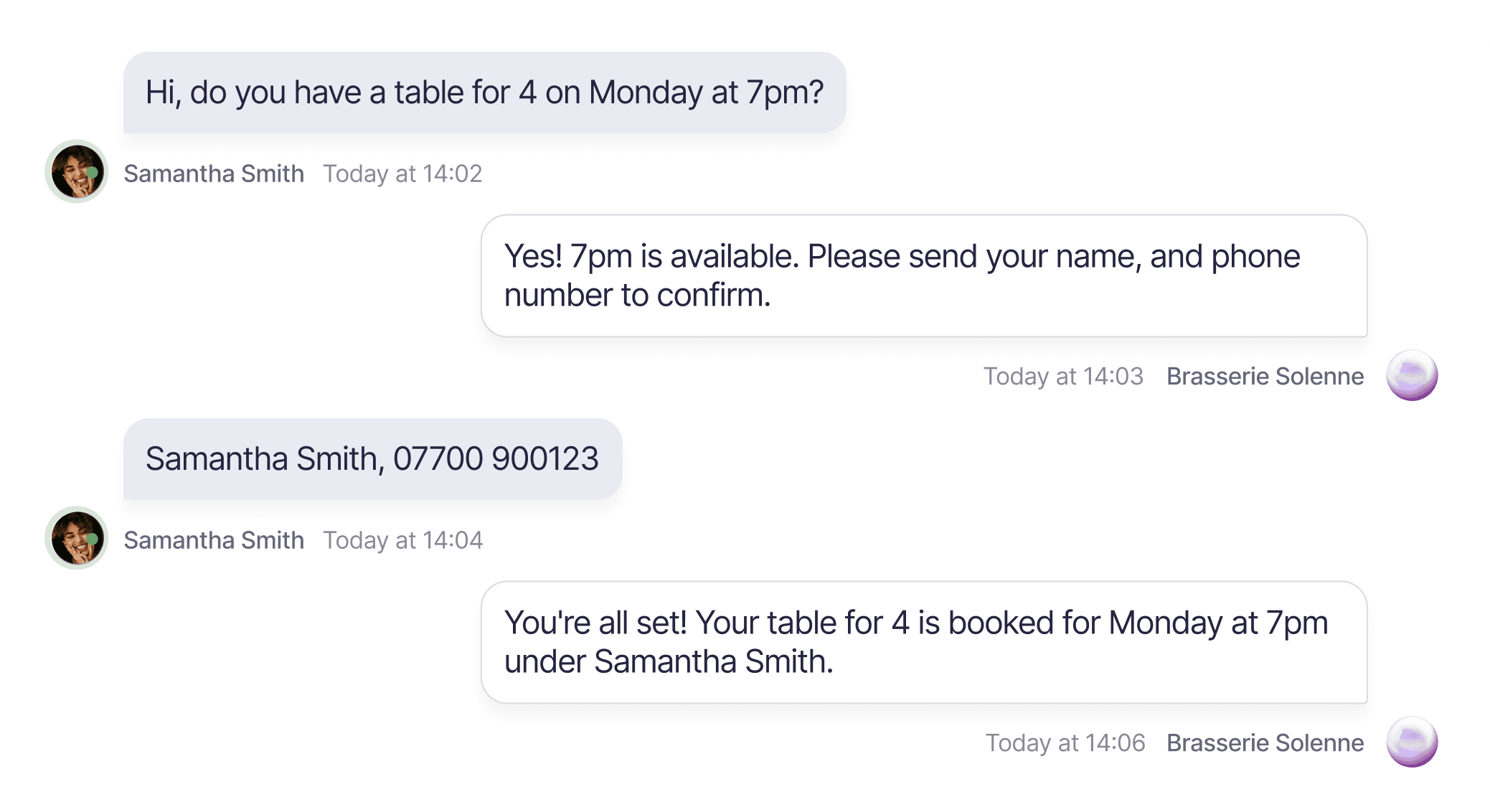Click the "Today at 14:03" timestamp
The image size is (1490, 812).
tap(1063, 377)
